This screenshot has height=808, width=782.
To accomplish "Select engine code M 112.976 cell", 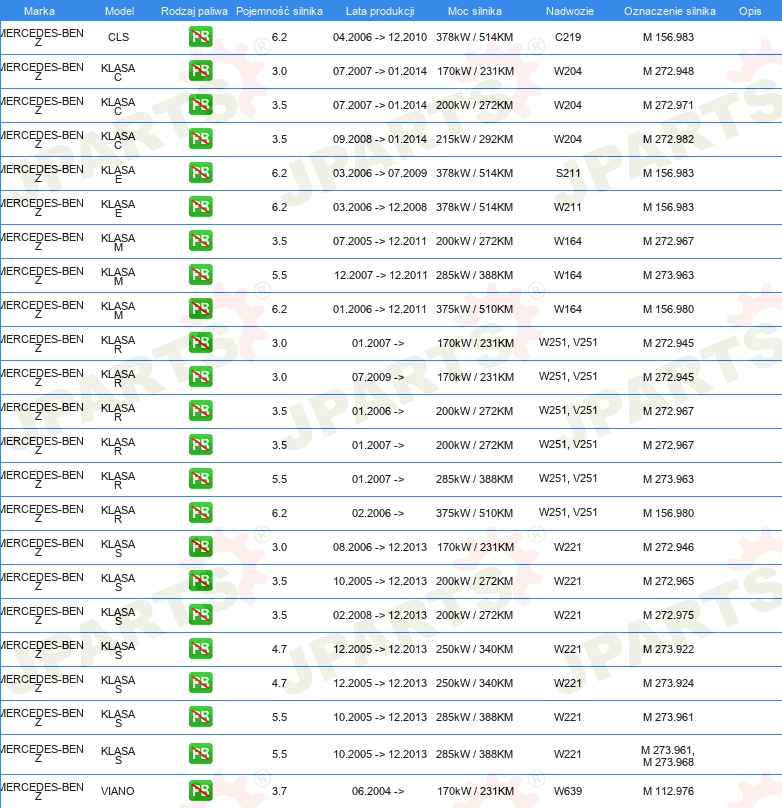I will pos(668,791).
